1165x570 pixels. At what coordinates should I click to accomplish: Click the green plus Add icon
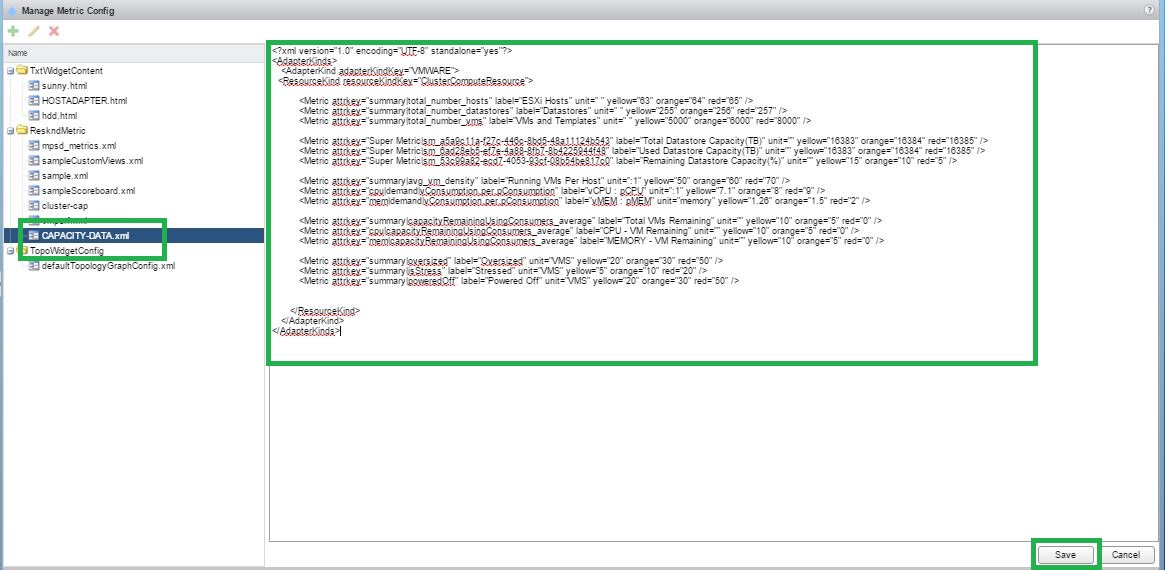point(13,31)
